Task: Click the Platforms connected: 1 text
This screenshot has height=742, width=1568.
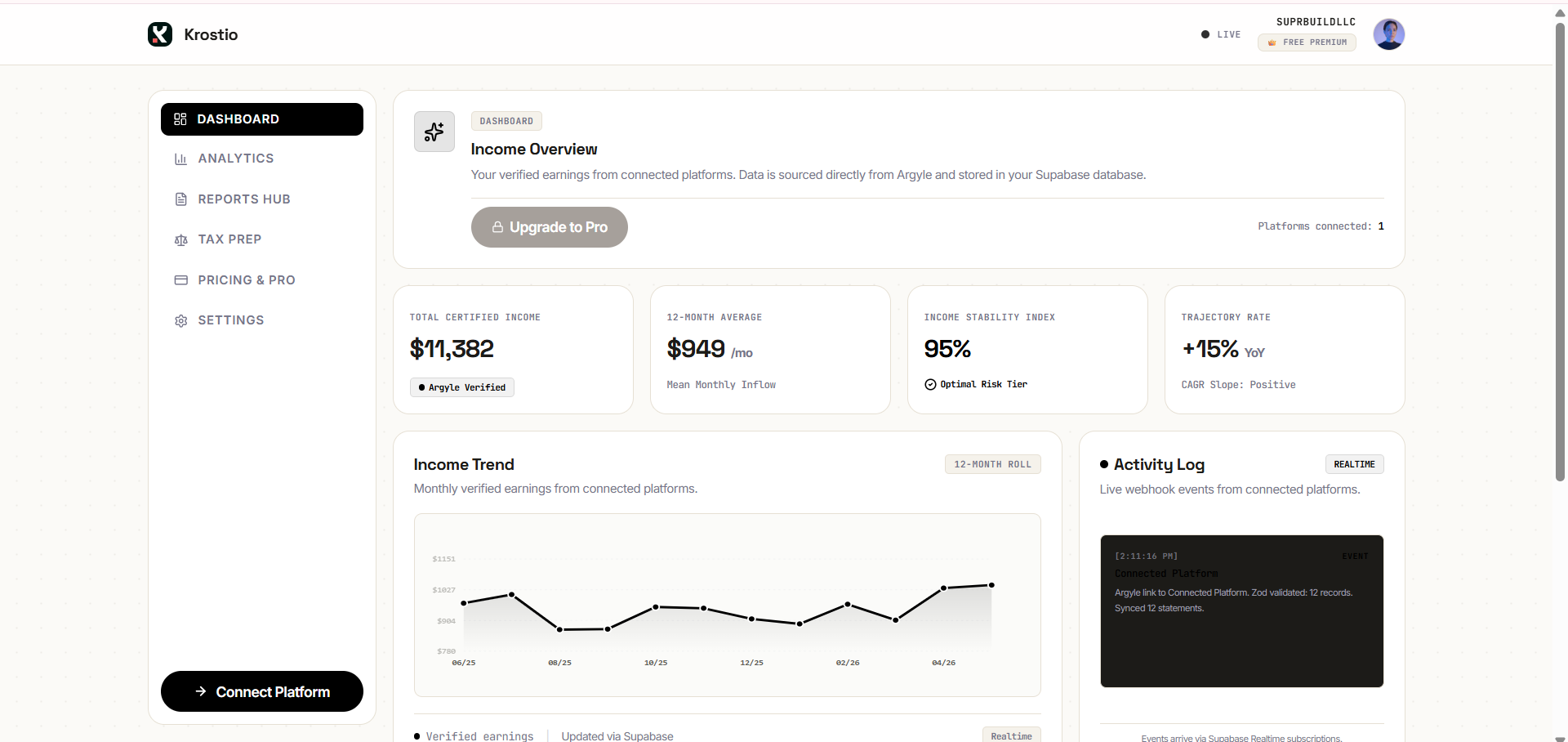Action: click(1321, 226)
